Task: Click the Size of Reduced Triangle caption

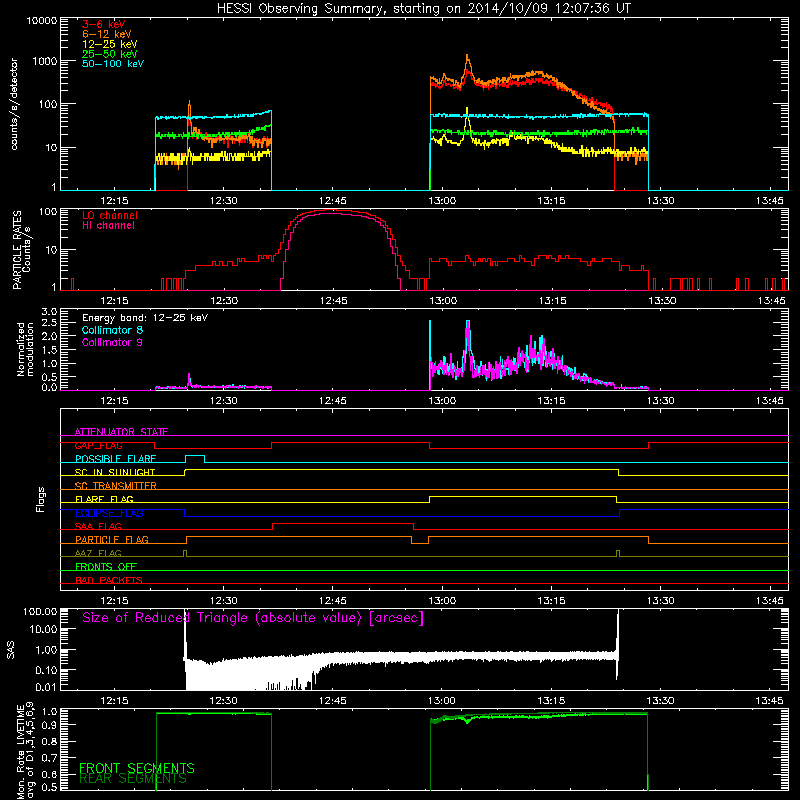Action: coord(253,618)
